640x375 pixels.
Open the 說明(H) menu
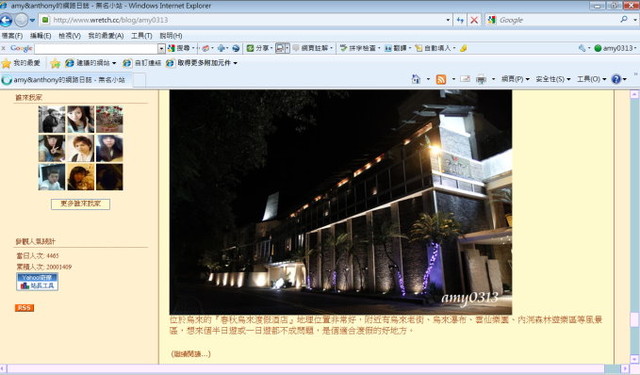(x=171, y=36)
